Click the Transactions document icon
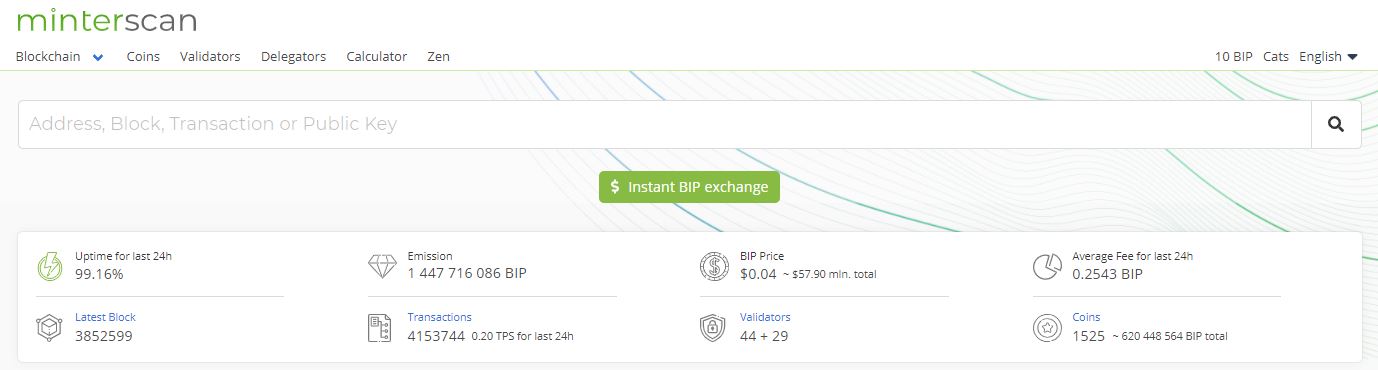 tap(380, 328)
